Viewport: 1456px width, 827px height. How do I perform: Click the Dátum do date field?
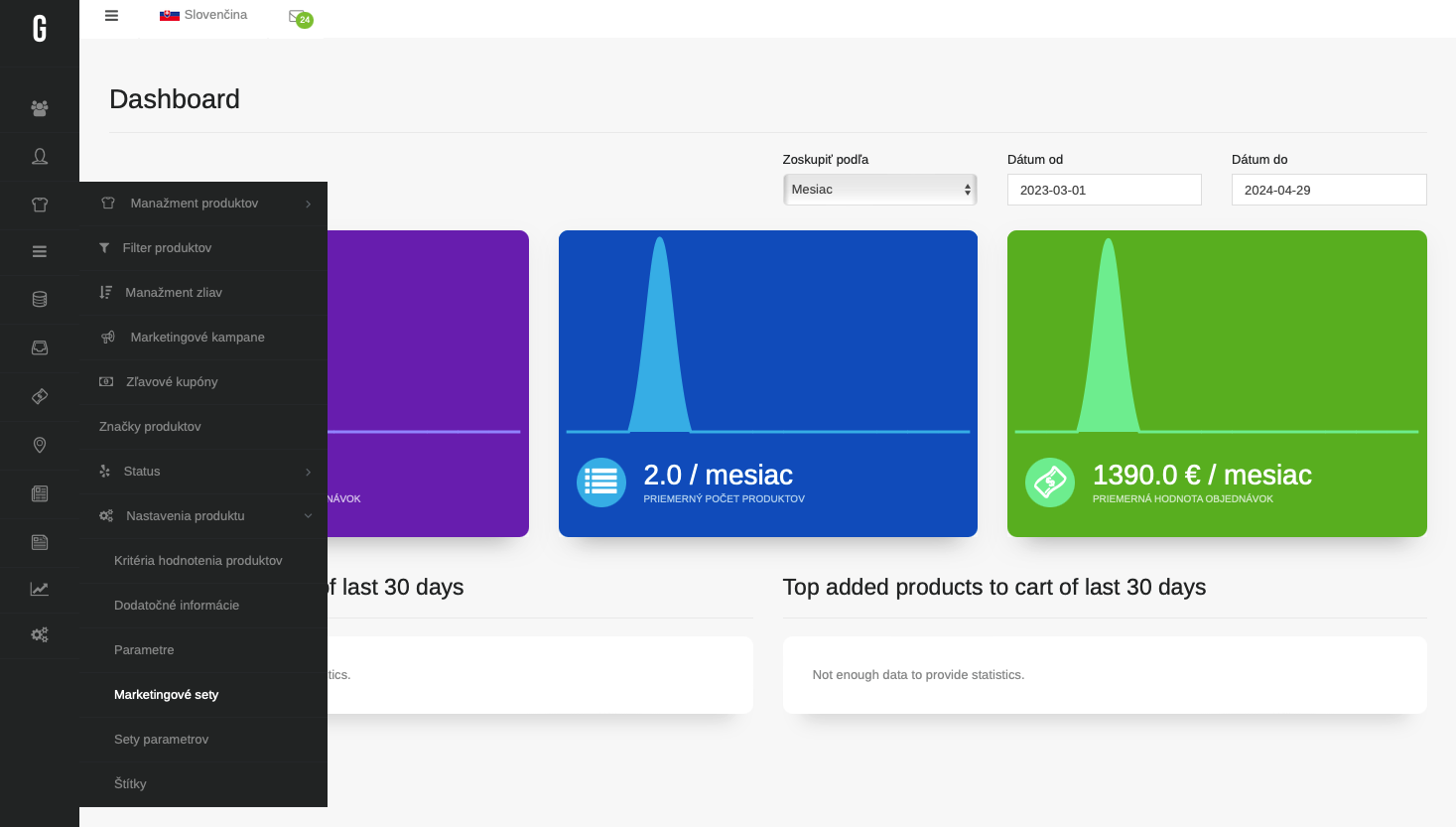tap(1329, 190)
